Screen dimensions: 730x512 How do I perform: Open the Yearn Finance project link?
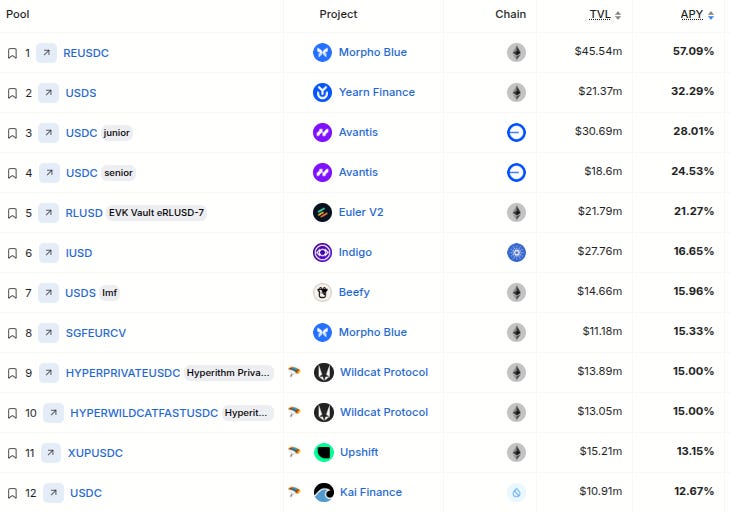tap(377, 92)
